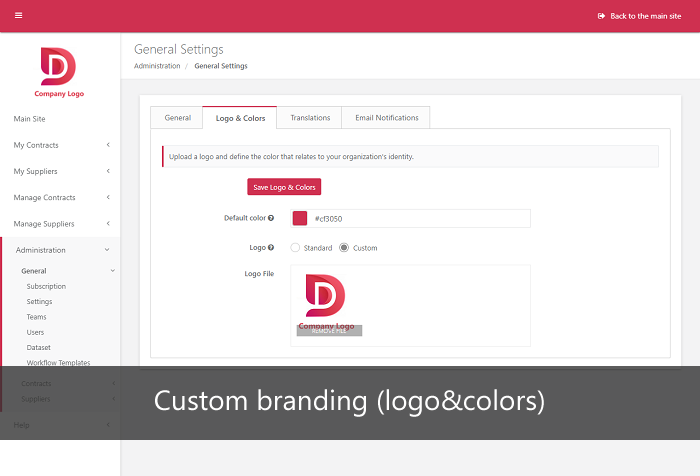Click the Default color help icon
The width and height of the screenshot is (700, 476).
(x=271, y=218)
